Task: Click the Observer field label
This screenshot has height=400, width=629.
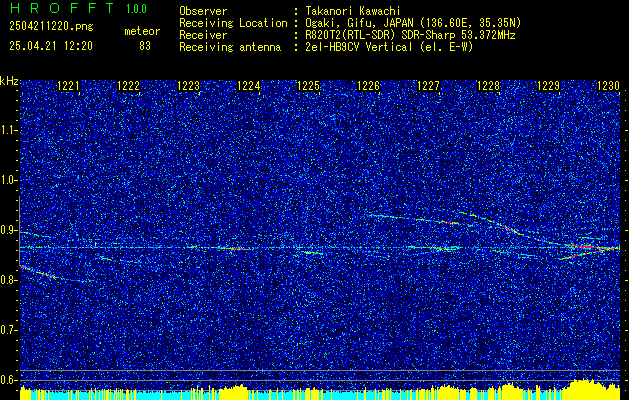Action: 203,11
